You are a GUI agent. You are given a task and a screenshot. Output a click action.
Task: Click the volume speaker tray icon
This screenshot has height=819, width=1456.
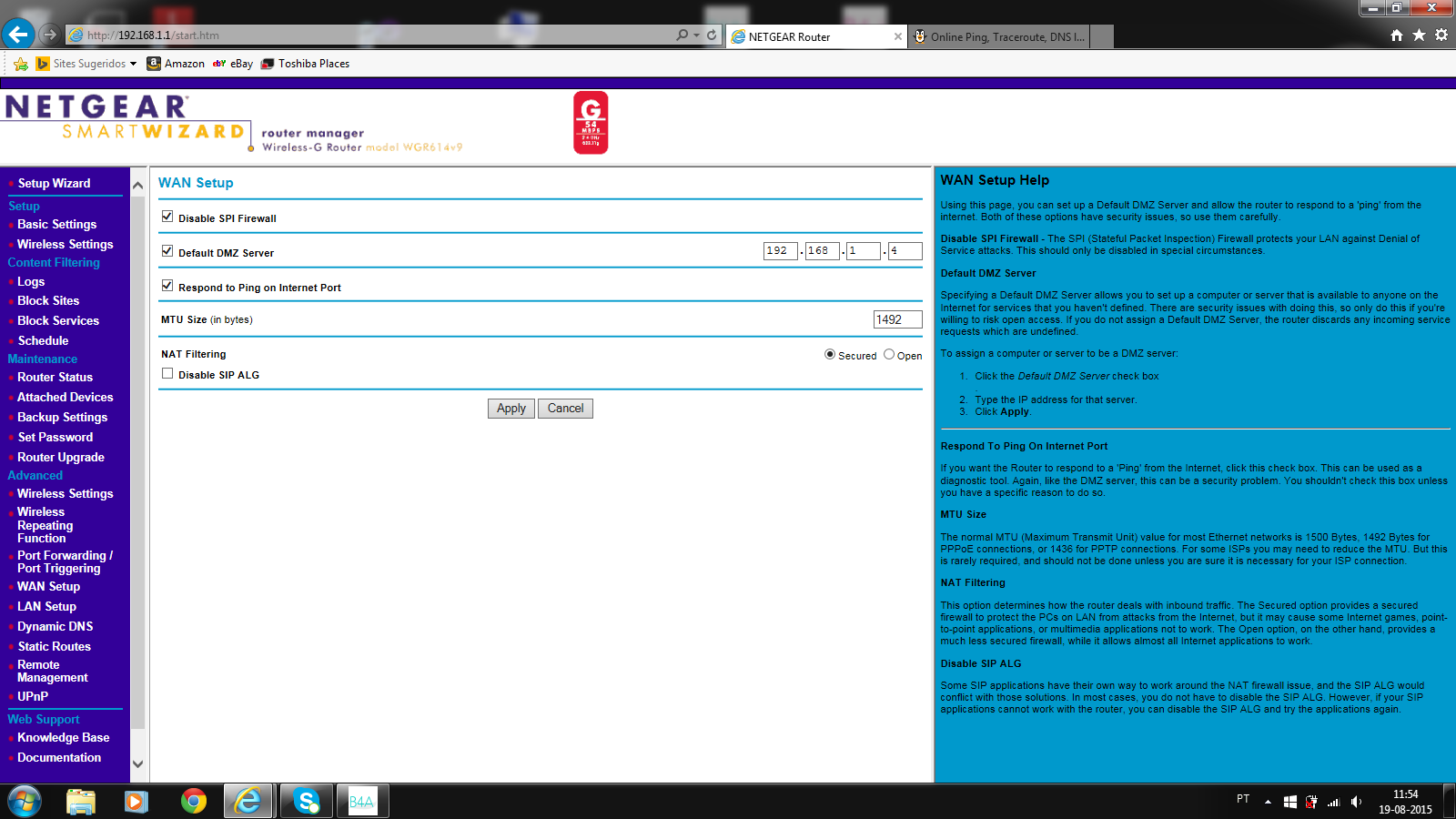pos(1356,802)
